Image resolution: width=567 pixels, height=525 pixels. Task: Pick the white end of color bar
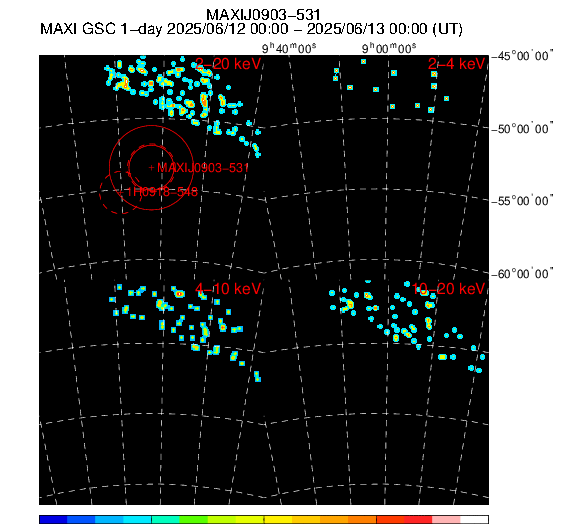[474, 520]
